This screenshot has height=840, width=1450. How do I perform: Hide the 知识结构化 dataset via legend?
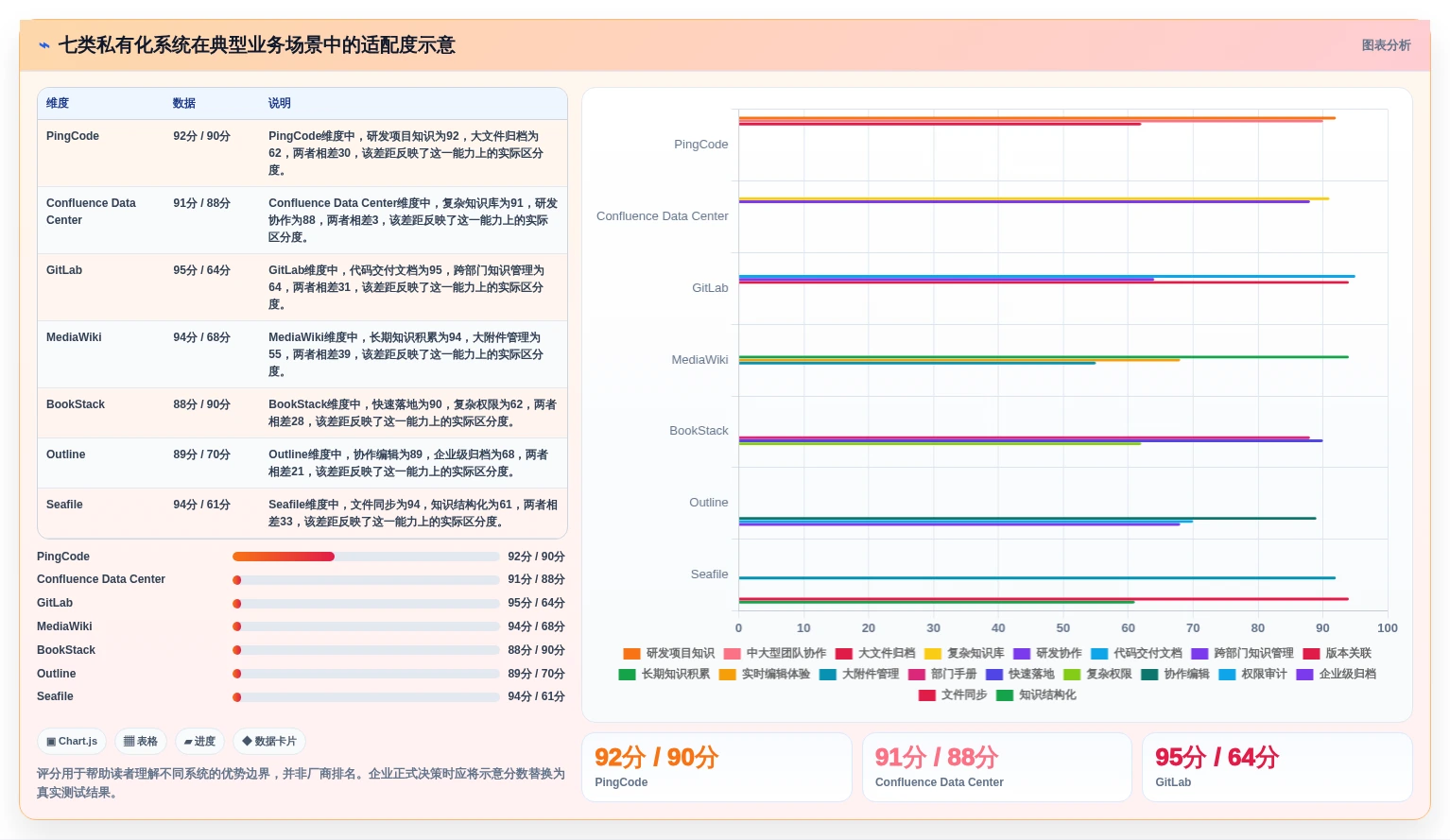tap(1036, 694)
